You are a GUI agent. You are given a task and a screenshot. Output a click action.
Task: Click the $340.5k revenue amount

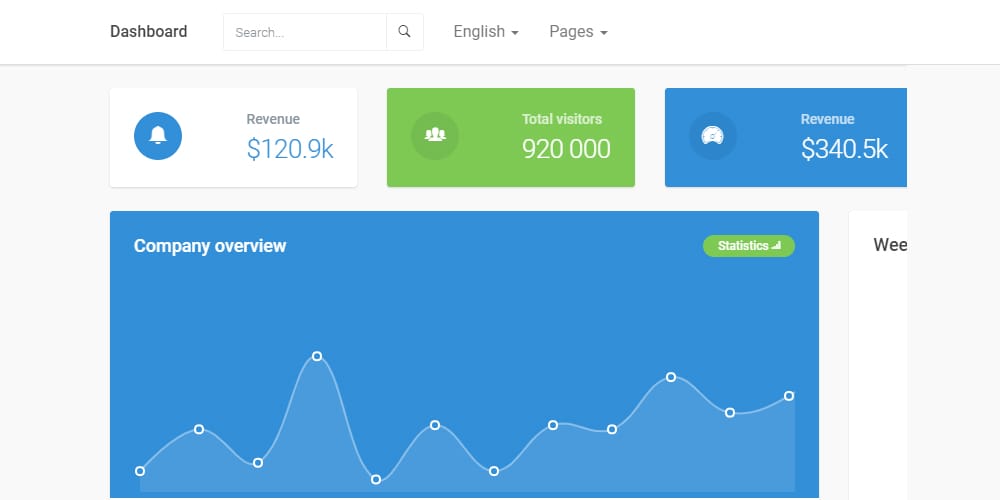point(844,149)
